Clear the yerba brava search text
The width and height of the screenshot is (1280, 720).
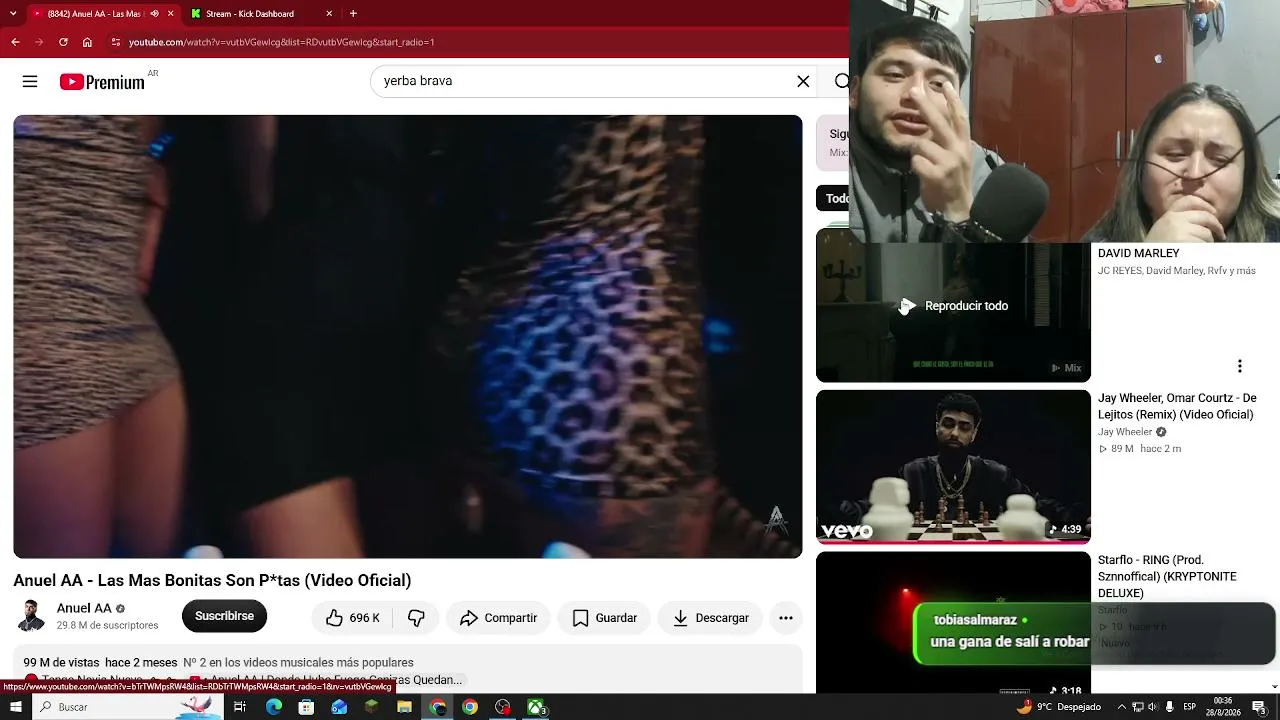pos(803,82)
